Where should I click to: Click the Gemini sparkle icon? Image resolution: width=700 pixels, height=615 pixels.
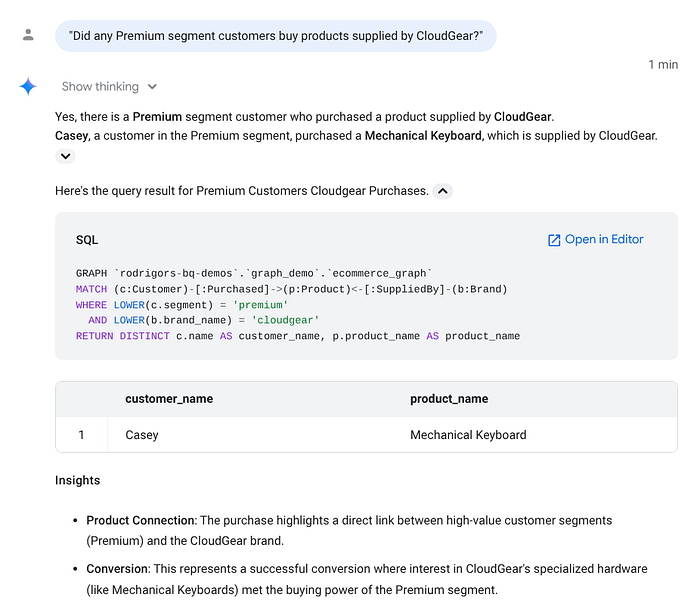[28, 86]
